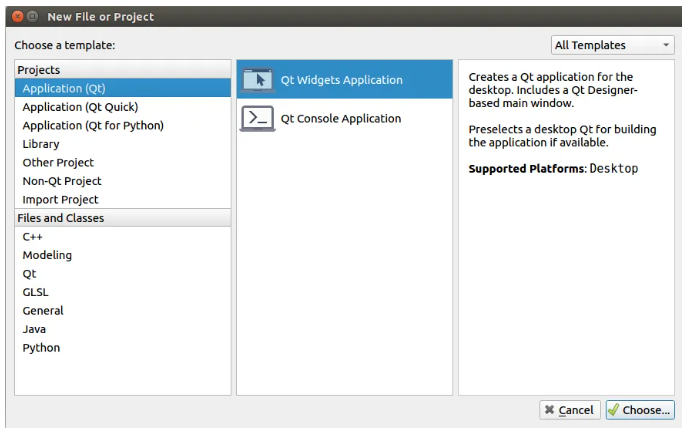Image resolution: width=690 pixels, height=435 pixels.
Task: Pick the Non-Qt Project category
Action: click(123, 181)
